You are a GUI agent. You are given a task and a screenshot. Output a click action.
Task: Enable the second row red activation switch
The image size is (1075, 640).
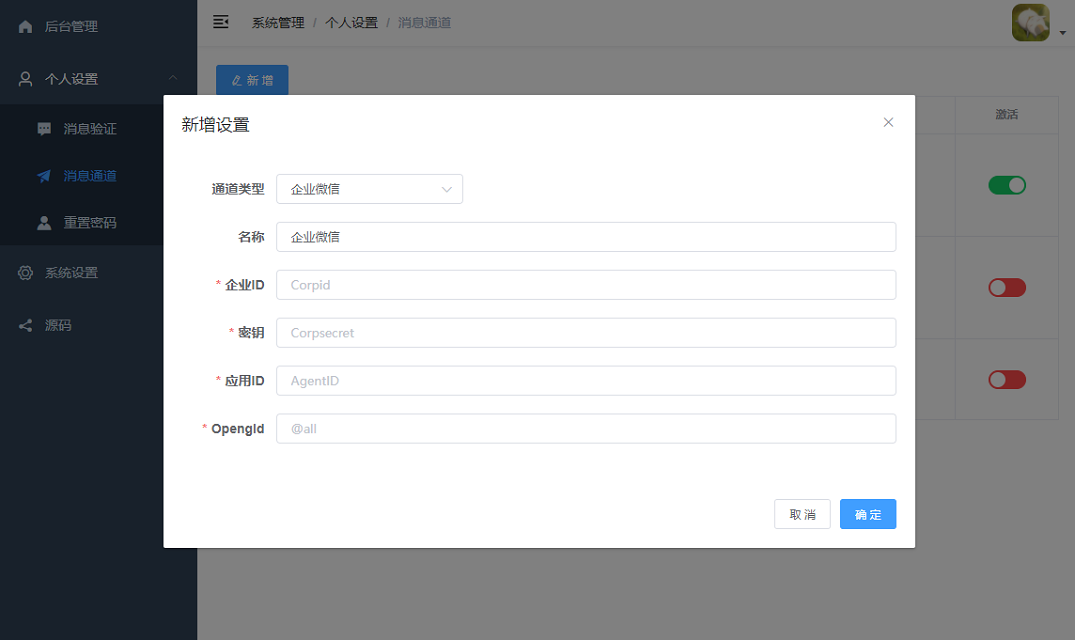pos(1006,288)
